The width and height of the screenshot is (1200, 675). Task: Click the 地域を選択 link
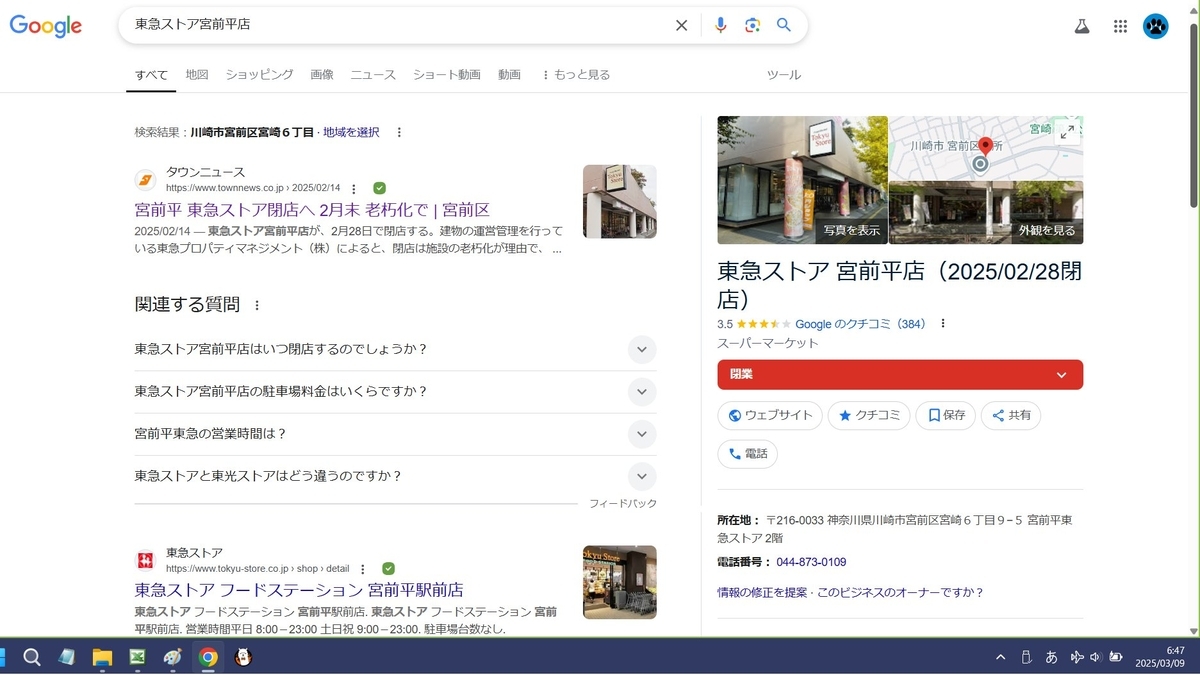coord(351,132)
